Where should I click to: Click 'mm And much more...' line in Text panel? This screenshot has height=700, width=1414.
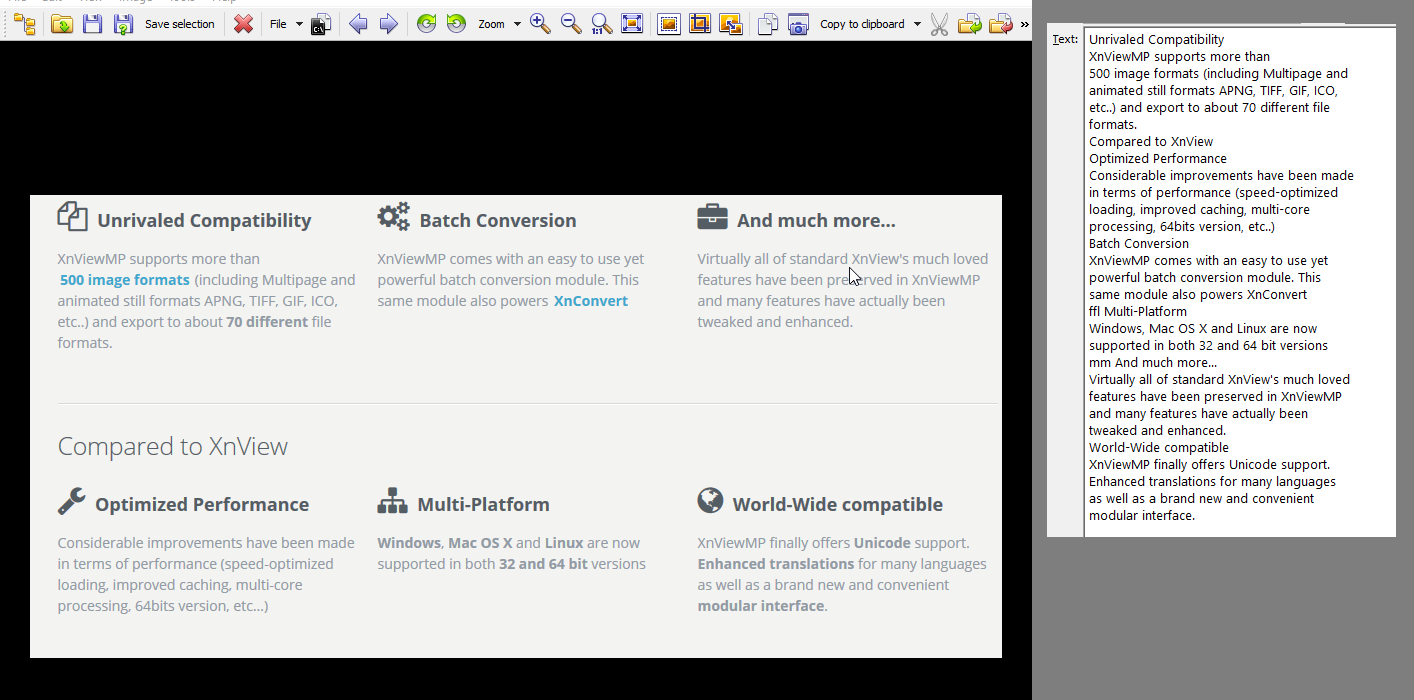point(1153,363)
